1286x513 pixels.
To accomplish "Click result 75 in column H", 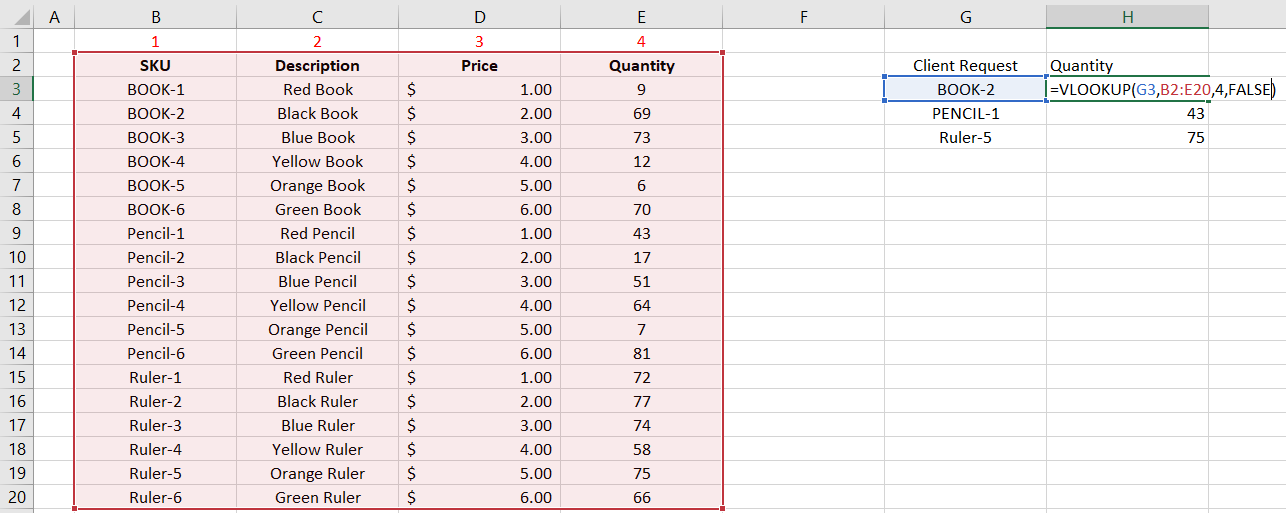I will click(1127, 137).
